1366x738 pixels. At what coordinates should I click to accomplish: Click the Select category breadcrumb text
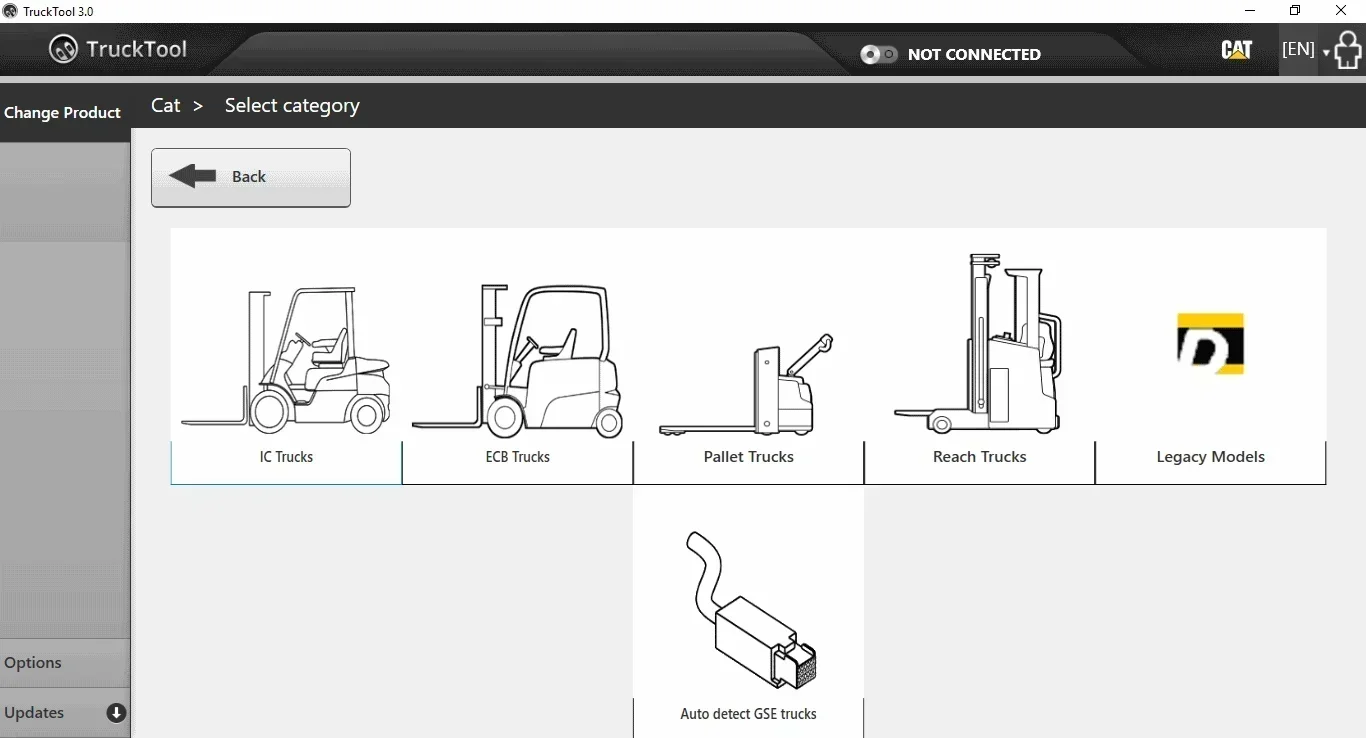292,106
